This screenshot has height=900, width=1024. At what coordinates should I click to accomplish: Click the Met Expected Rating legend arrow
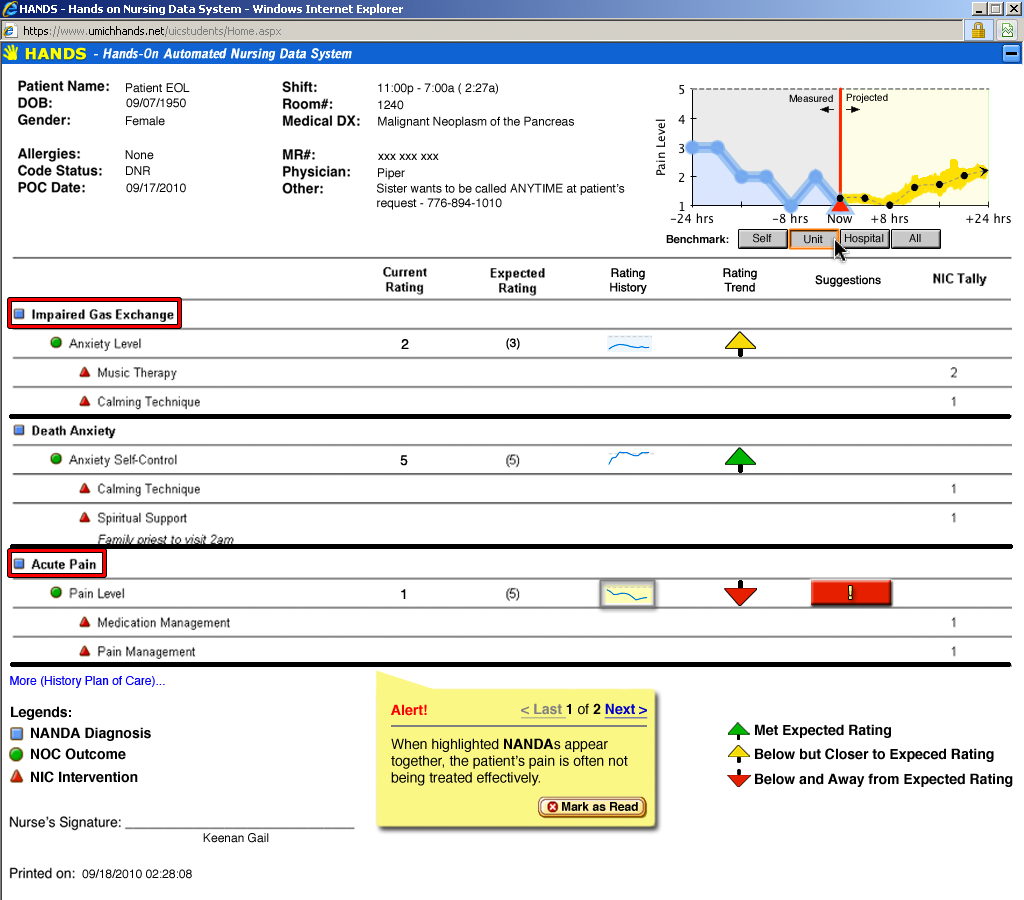[738, 730]
